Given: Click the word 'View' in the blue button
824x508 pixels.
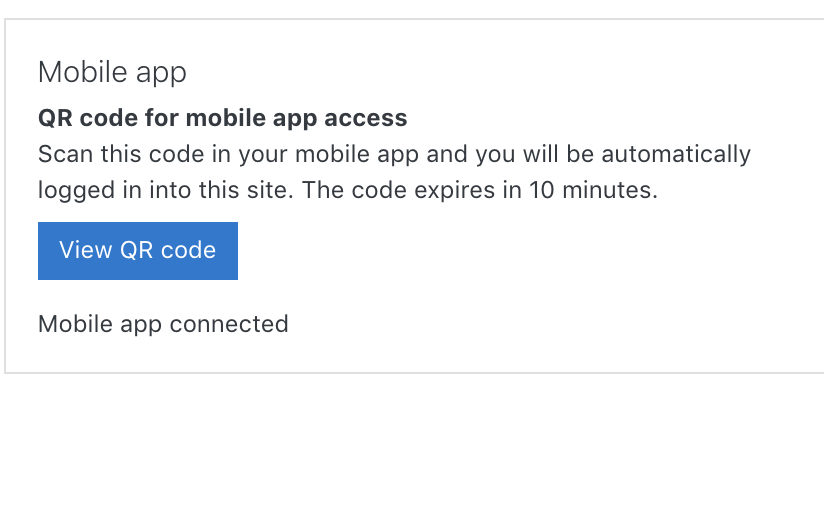Looking at the screenshot, I should click(86, 250).
